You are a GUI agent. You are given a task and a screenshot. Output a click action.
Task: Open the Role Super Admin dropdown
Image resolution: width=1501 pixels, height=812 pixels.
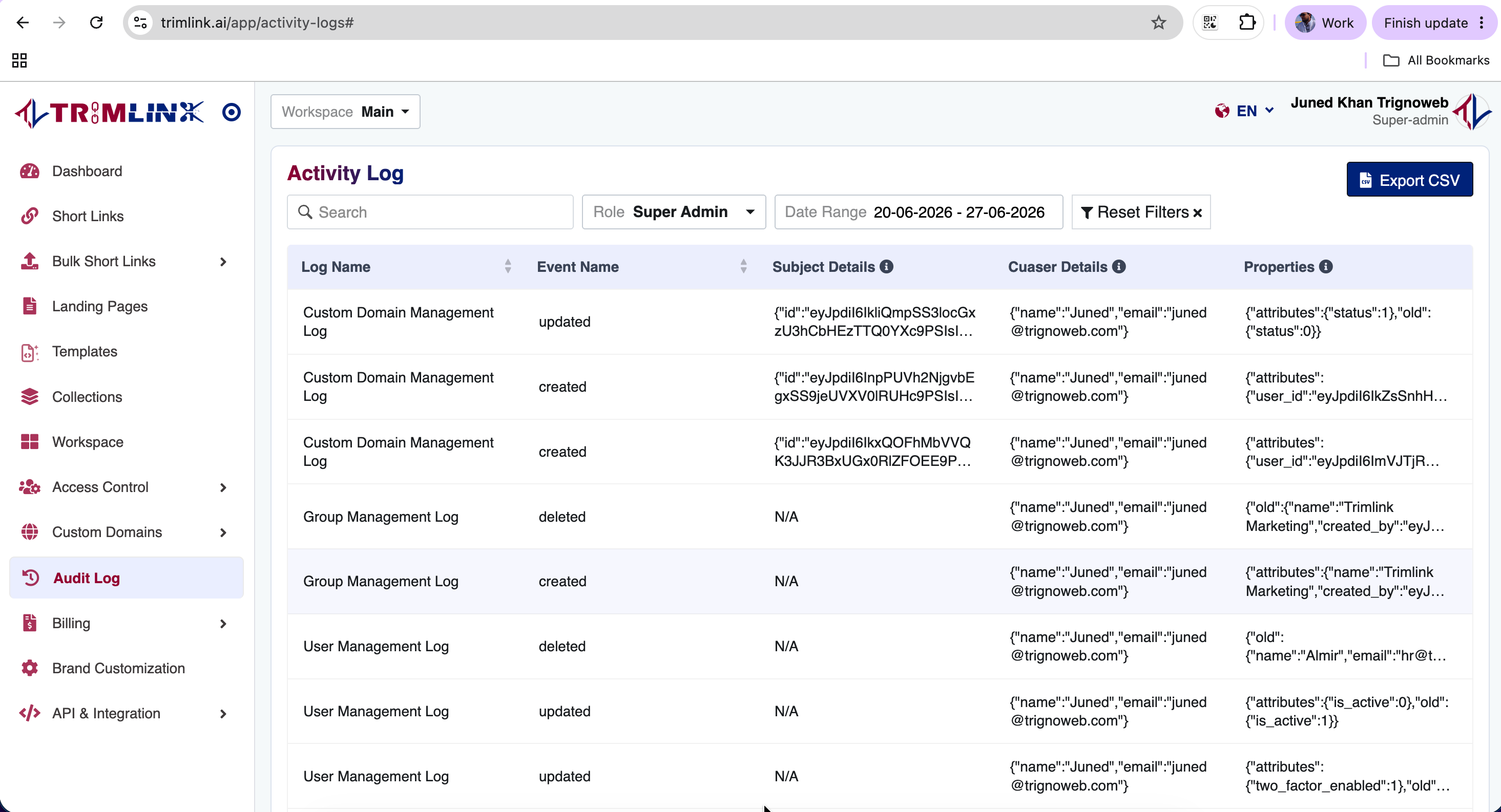[x=674, y=212]
